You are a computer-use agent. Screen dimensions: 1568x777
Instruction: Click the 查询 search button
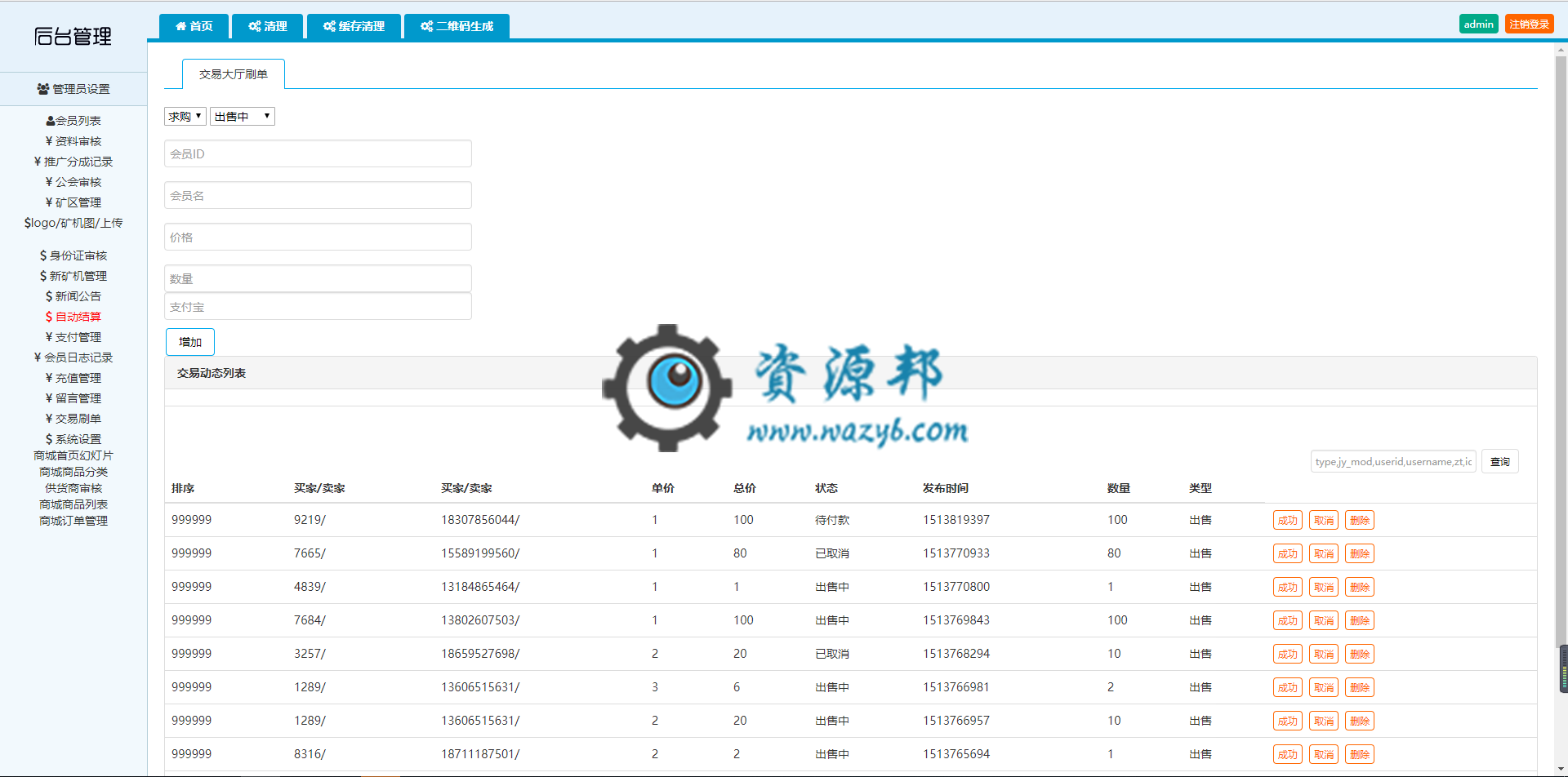pyautogui.click(x=1500, y=461)
